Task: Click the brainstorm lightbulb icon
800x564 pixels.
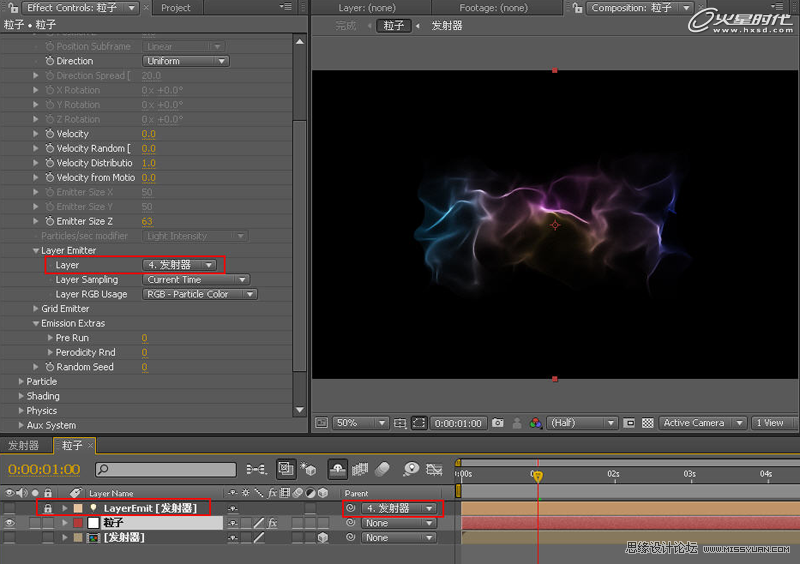Action: 411,469
